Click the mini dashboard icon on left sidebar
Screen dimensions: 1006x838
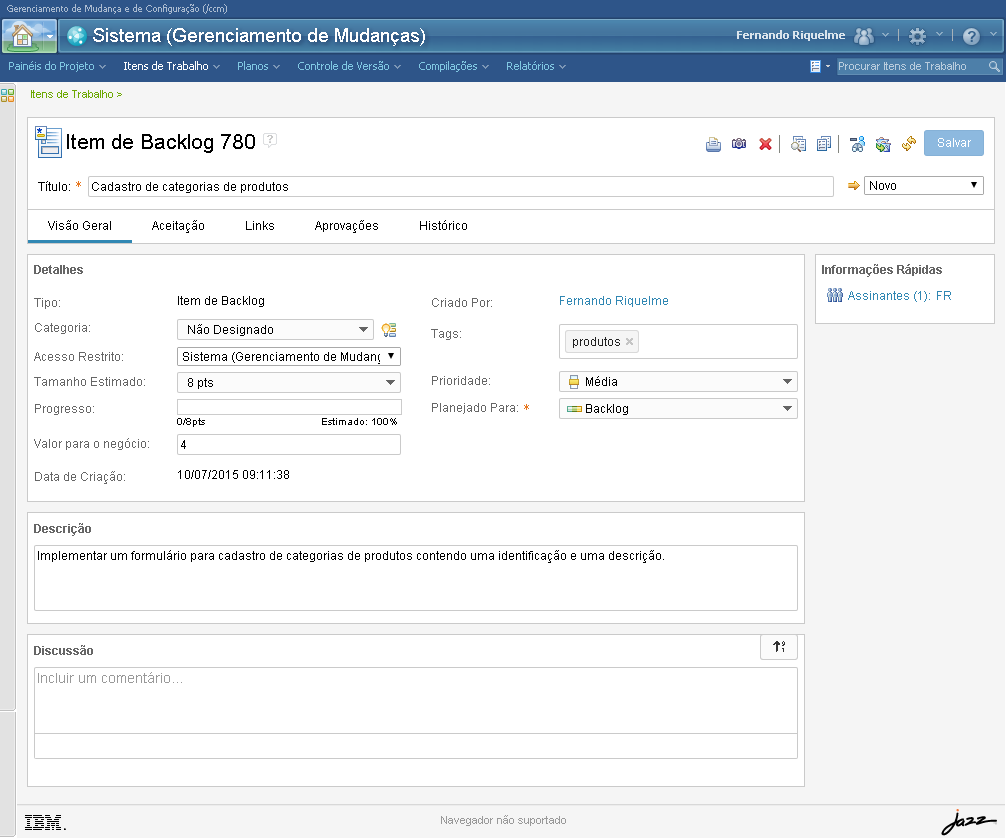(8, 96)
